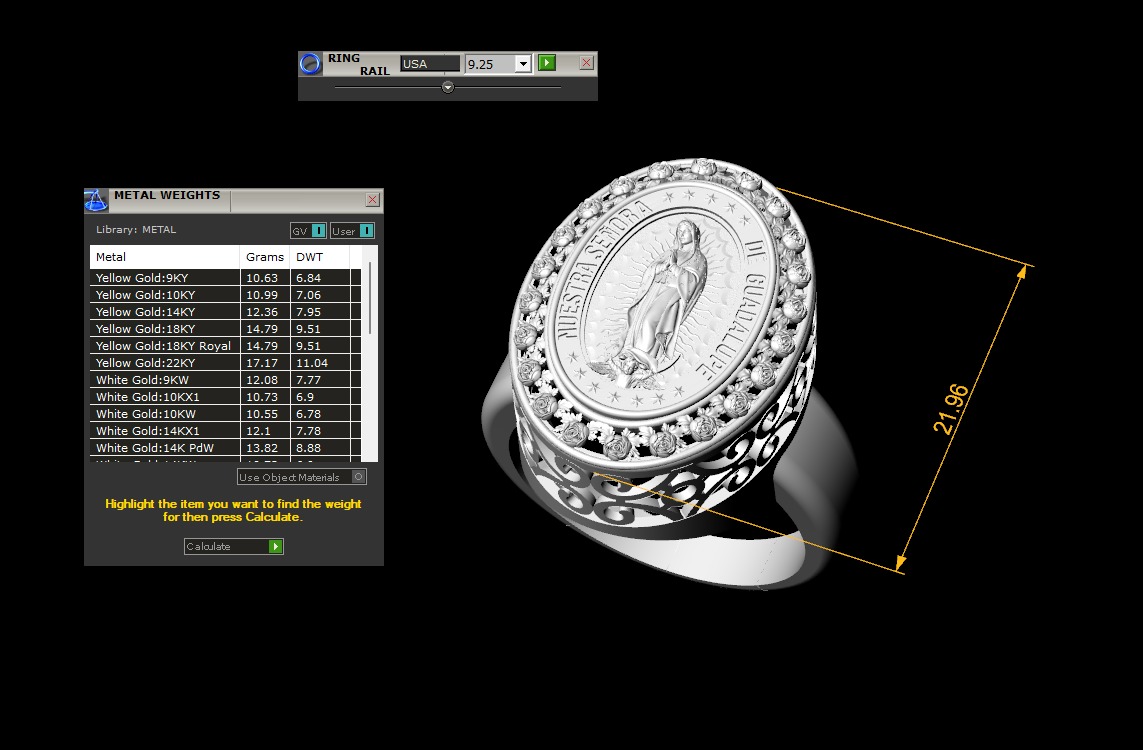Select the Yellow Gold:18KY row
Viewport: 1143px width, 750px height.
(225, 329)
